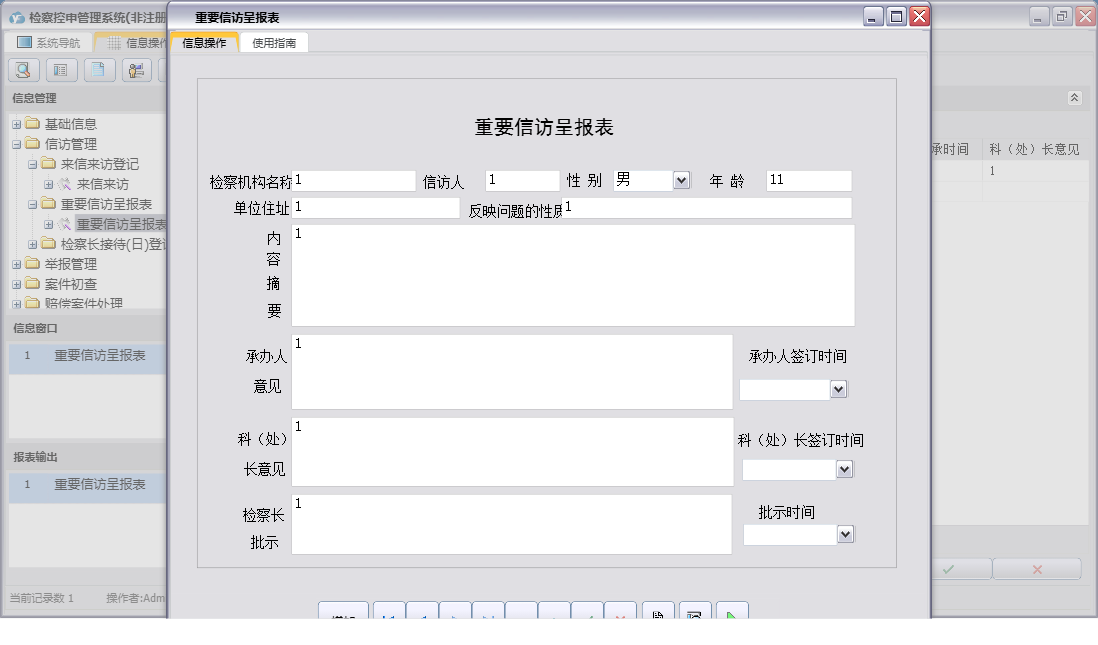Select the search icon in the toolbar
1098x645 pixels.
(22, 70)
